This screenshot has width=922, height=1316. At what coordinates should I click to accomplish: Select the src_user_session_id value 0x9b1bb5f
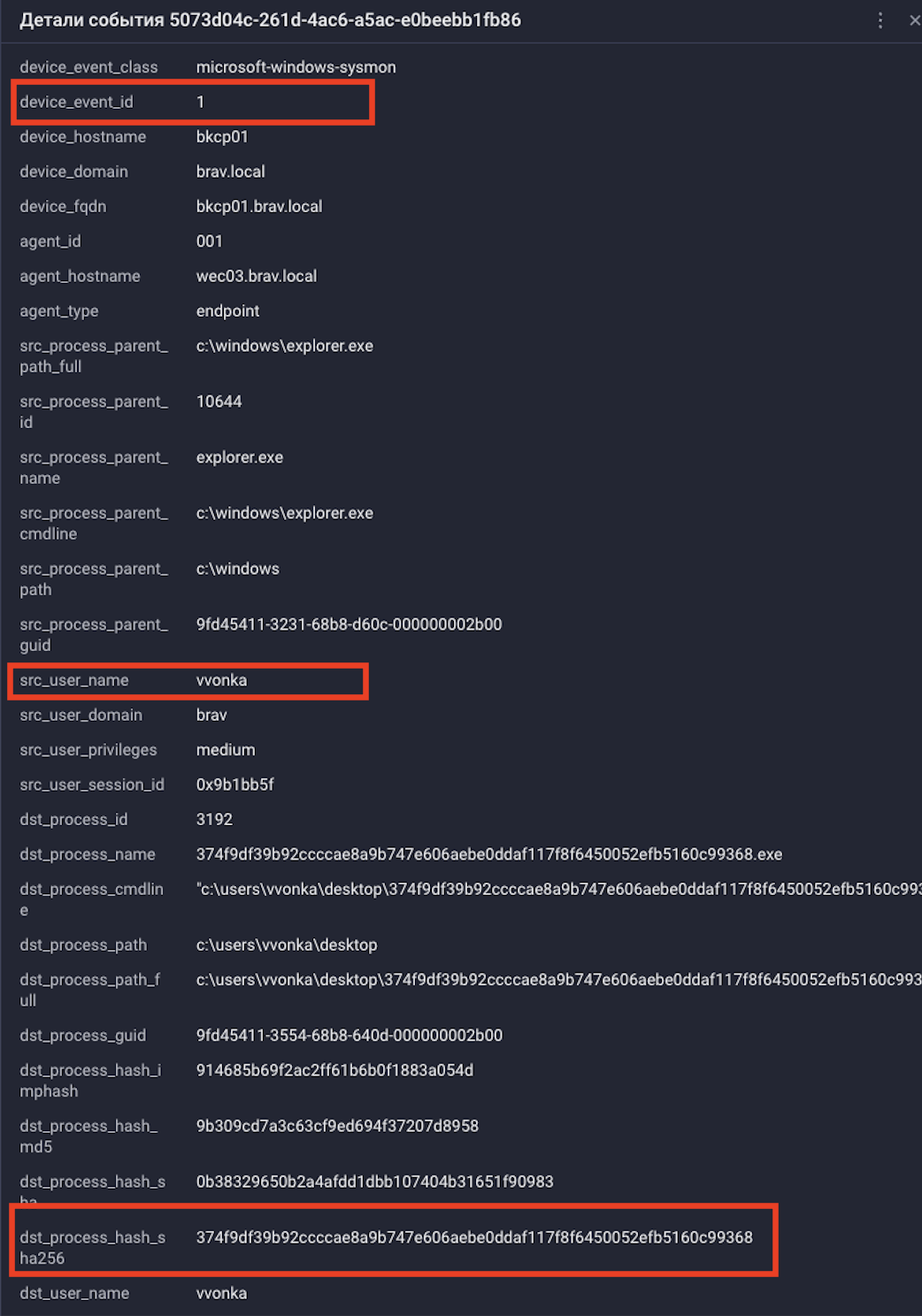235,784
